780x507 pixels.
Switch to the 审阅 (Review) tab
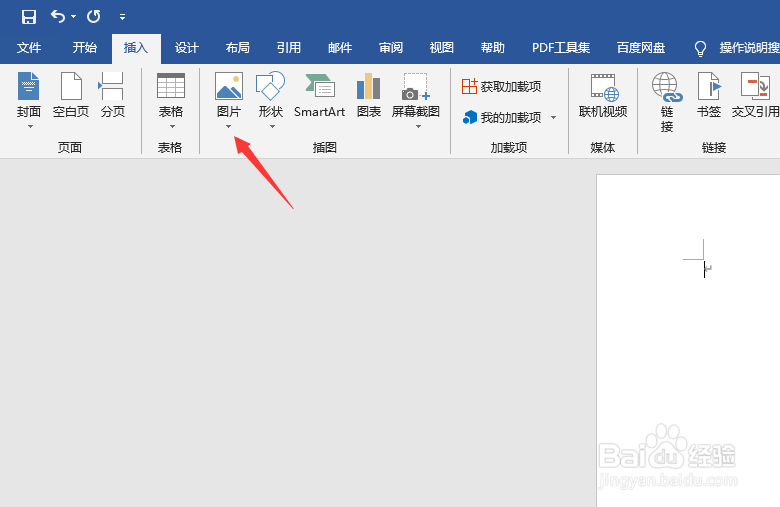pos(391,48)
